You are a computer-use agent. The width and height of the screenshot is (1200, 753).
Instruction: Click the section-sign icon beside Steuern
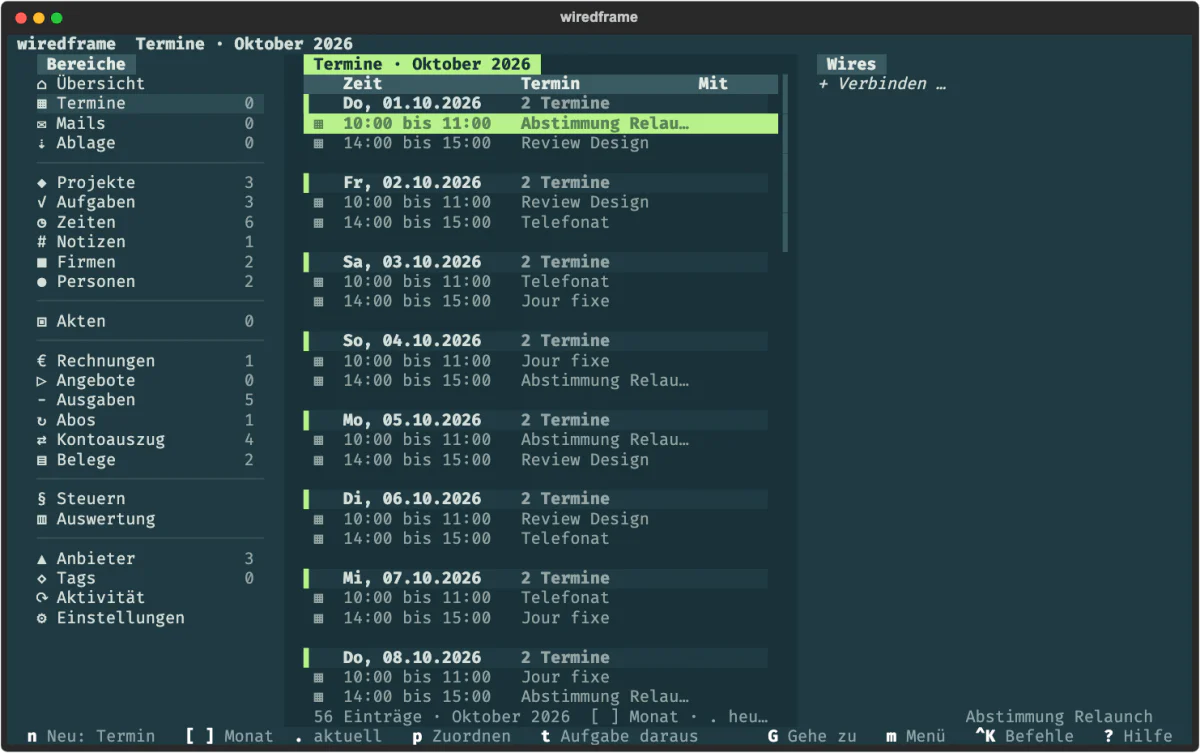point(42,499)
